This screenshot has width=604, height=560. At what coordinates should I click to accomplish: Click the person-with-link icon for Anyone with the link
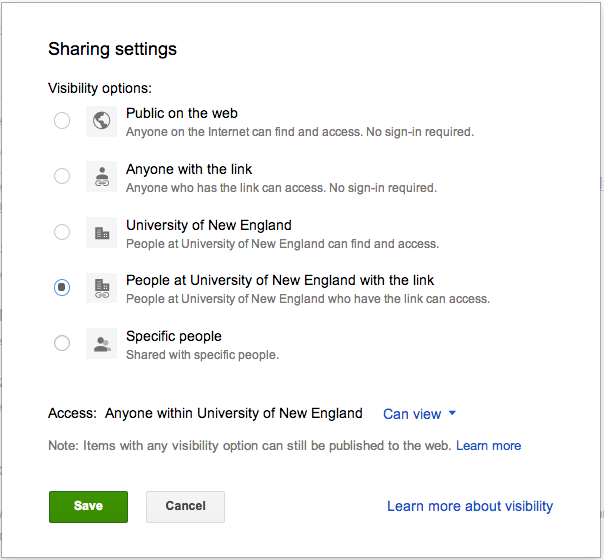pyautogui.click(x=101, y=176)
